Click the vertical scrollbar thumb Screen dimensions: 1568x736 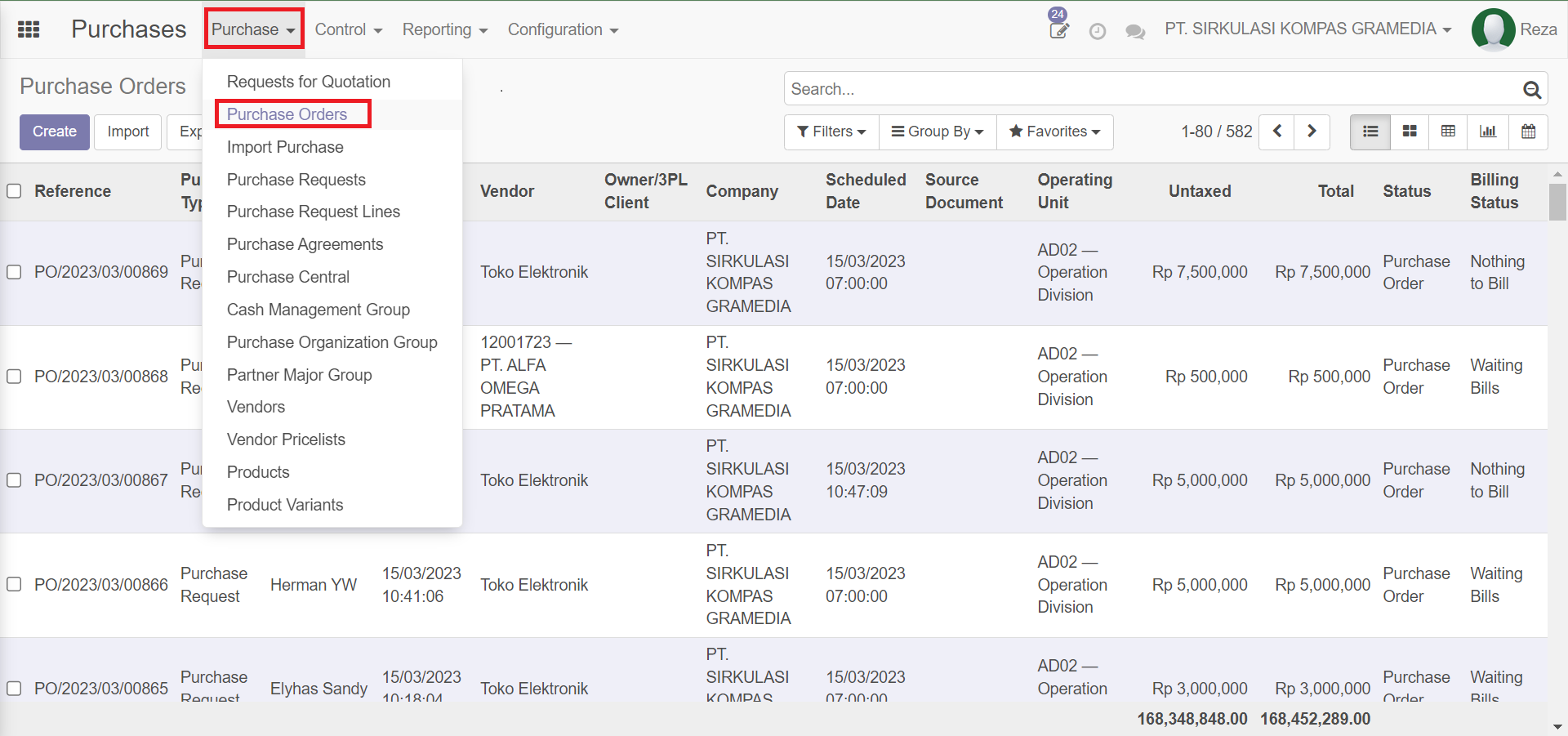tap(1557, 202)
